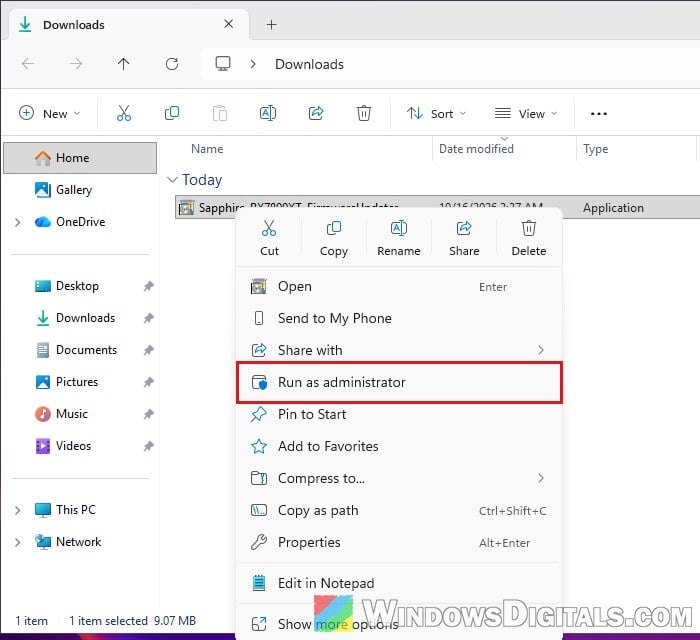Select Edit in Notepad
The height and width of the screenshot is (640, 700).
click(399, 583)
